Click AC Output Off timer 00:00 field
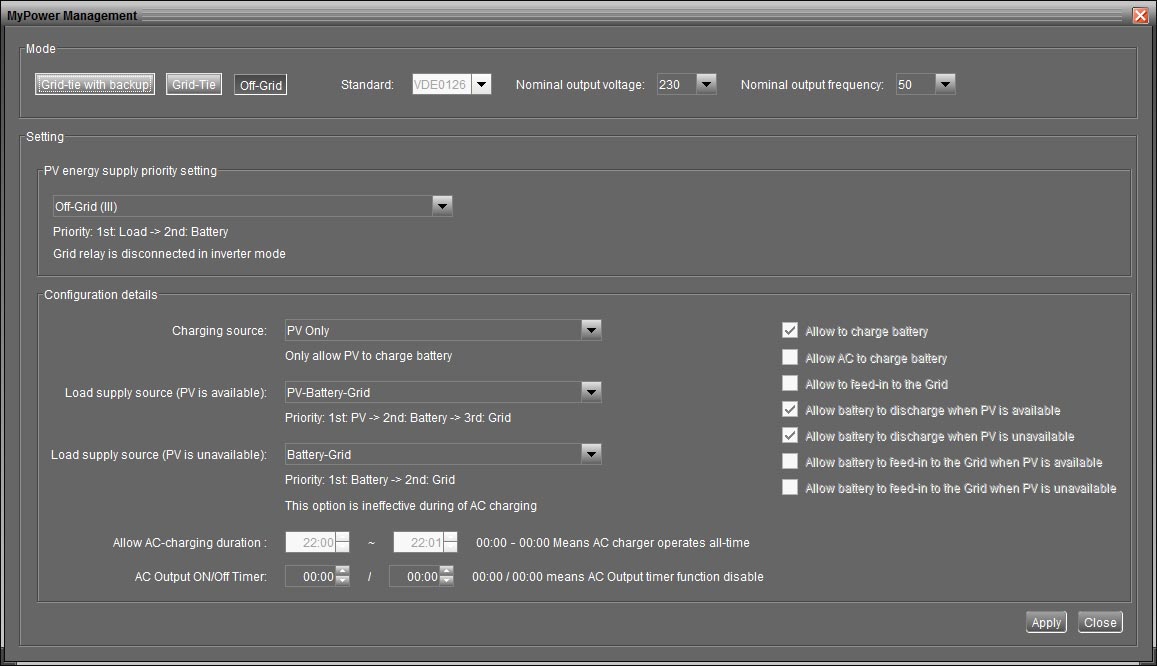 [414, 577]
